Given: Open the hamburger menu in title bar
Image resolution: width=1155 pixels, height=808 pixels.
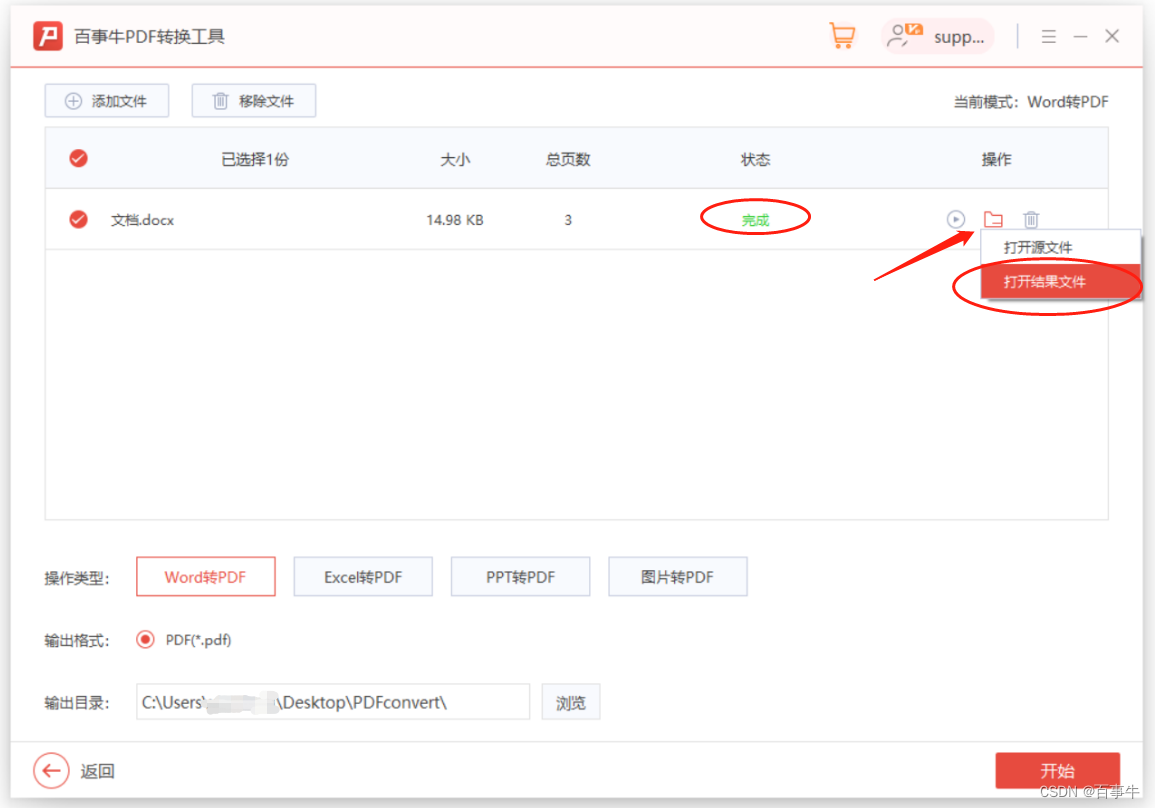Looking at the screenshot, I should [1049, 36].
